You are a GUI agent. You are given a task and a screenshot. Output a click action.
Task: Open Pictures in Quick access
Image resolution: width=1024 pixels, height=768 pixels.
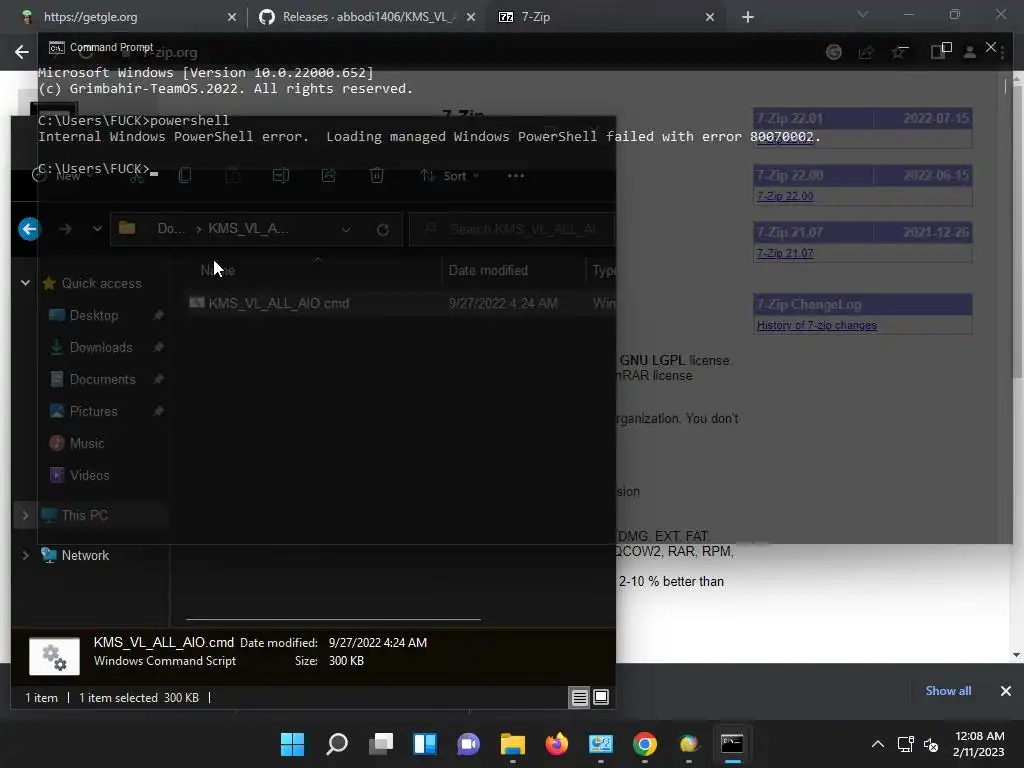point(93,411)
